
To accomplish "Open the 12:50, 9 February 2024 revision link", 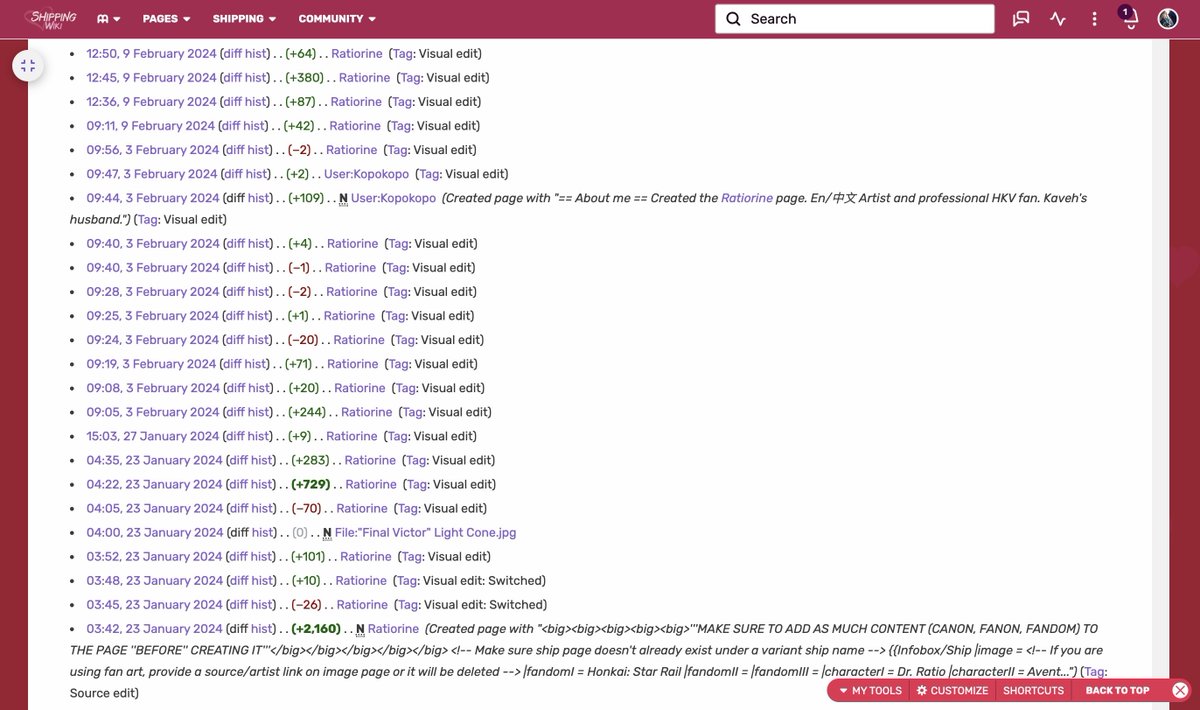I will tap(149, 54).
